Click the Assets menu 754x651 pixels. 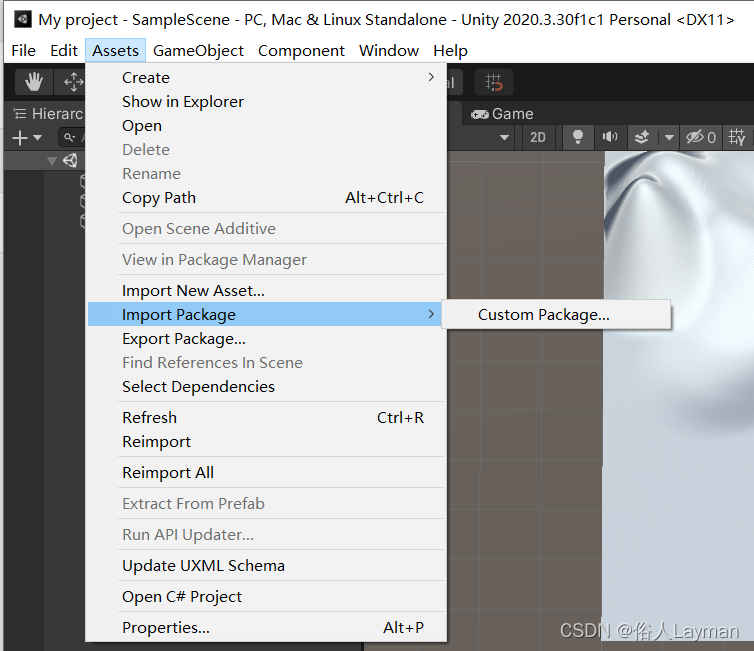click(x=115, y=50)
